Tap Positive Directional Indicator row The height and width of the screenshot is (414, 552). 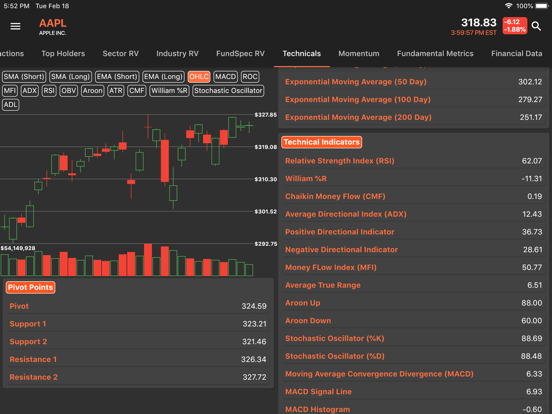414,232
